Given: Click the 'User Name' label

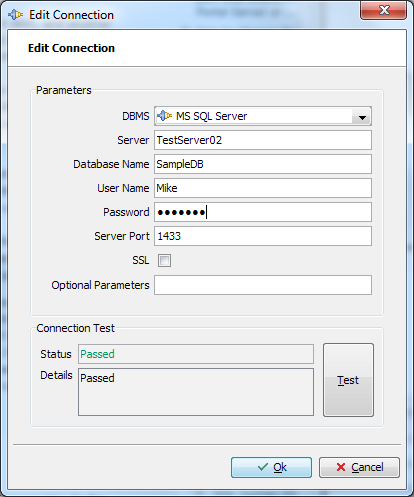Looking at the screenshot, I should click(x=123, y=188).
